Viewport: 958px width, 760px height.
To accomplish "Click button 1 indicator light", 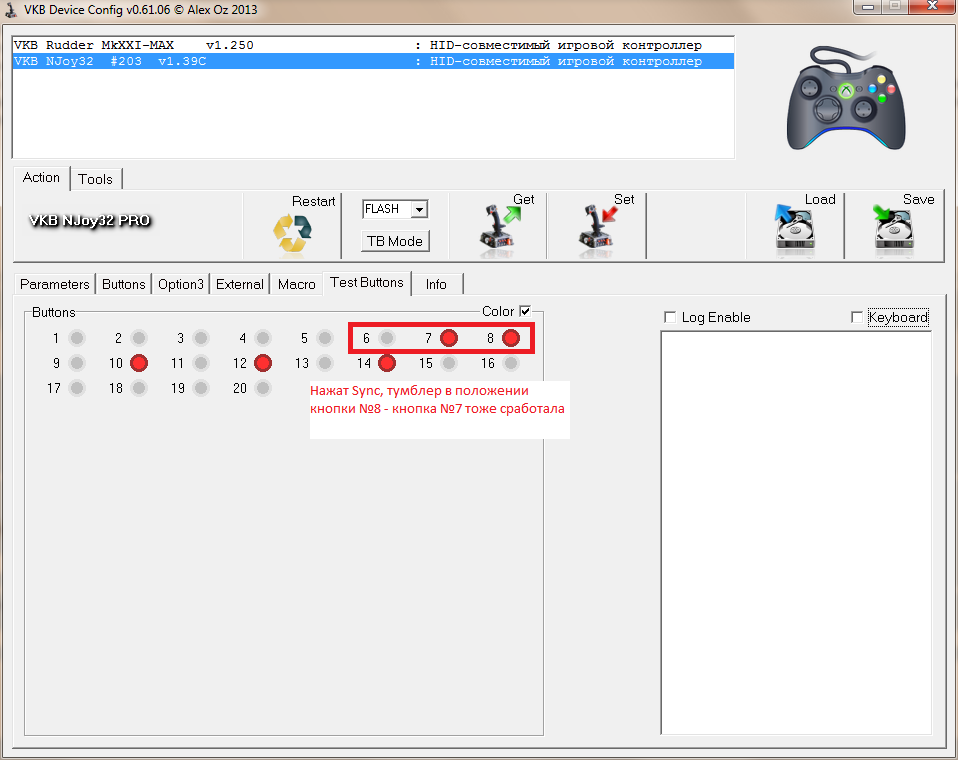I will point(77,338).
